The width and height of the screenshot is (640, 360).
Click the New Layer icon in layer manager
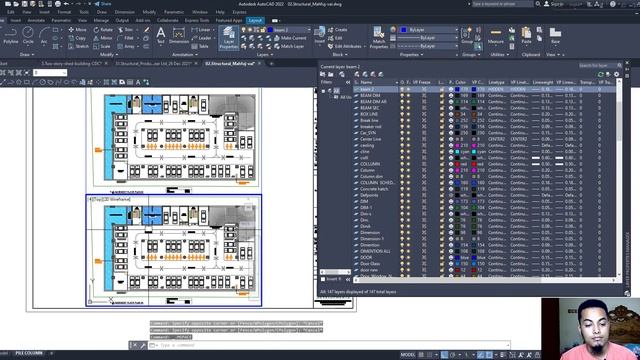(x=357, y=74)
